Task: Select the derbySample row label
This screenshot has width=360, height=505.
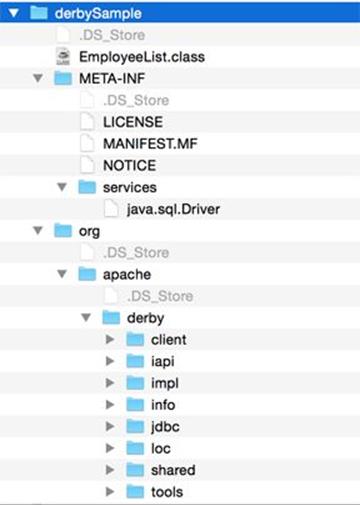Action: (98, 14)
